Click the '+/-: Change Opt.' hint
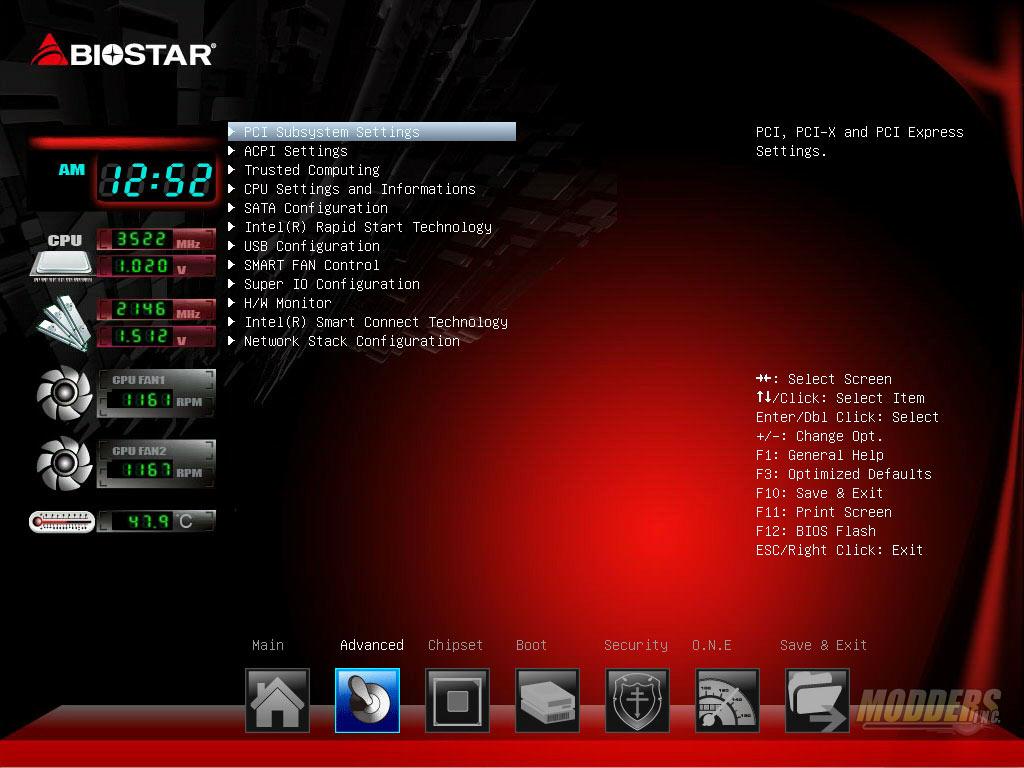Viewport: 1024px width, 768px height. [x=819, y=436]
